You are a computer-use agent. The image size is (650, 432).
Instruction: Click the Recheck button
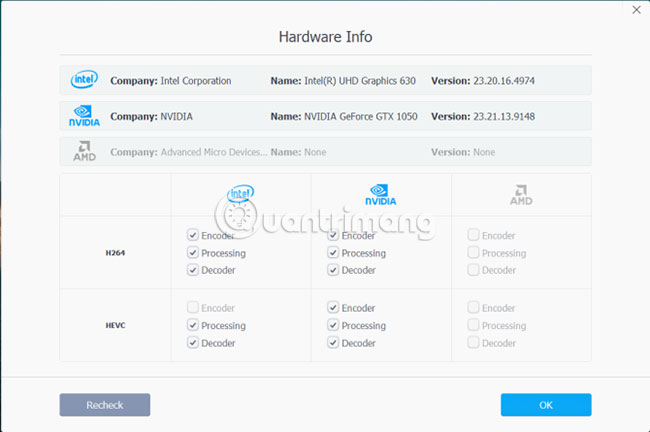coord(105,405)
